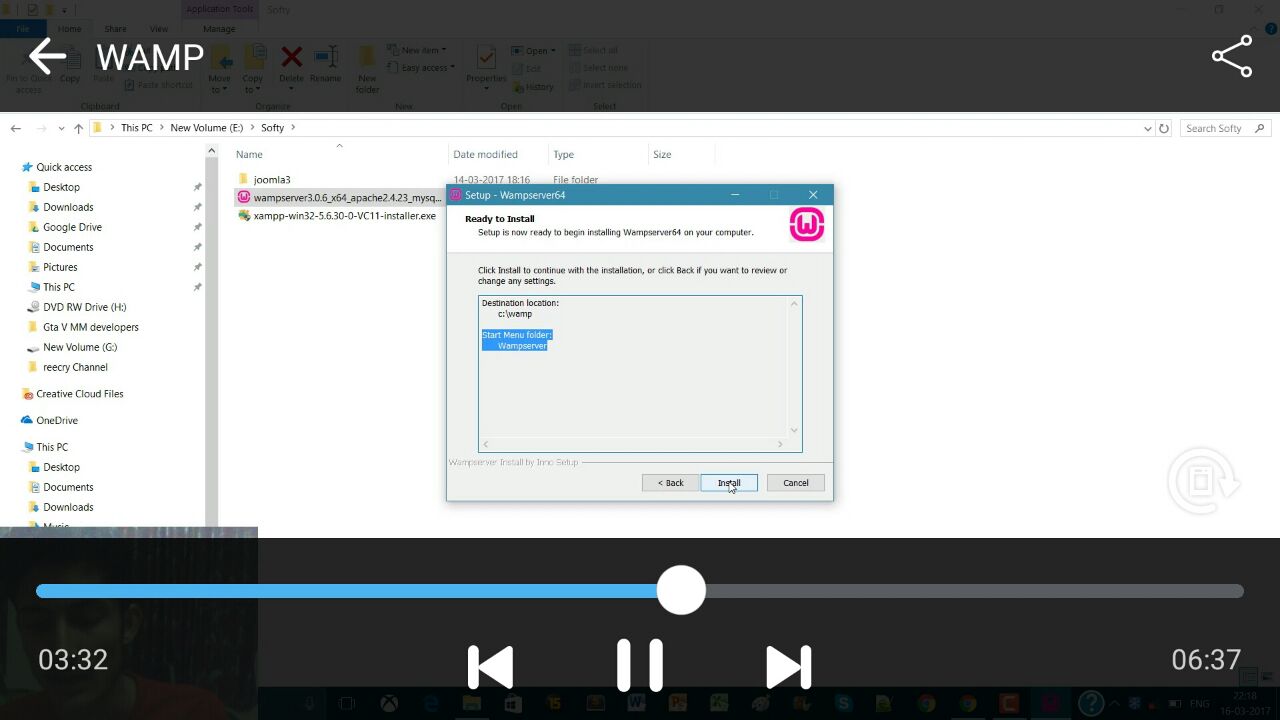Click the Up one level arrow
The height and width of the screenshot is (720, 1280).
coord(78,128)
